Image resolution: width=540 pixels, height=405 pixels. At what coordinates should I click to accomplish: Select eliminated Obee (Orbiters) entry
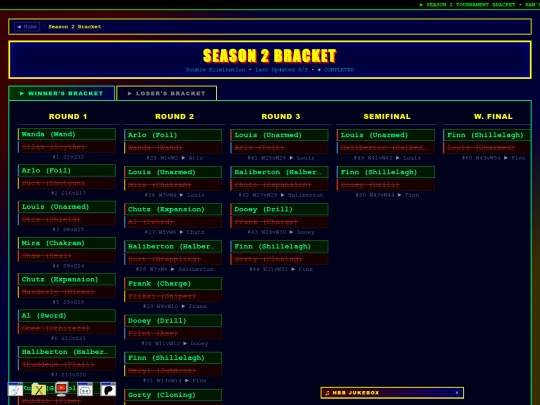click(67, 328)
